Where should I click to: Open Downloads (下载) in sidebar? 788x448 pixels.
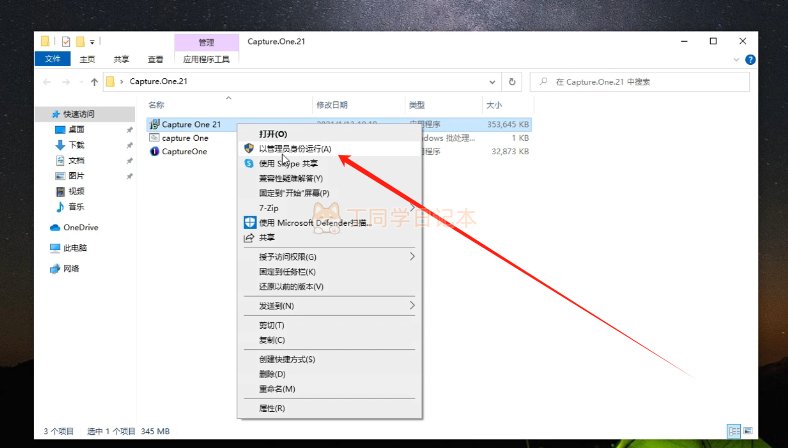click(76, 145)
